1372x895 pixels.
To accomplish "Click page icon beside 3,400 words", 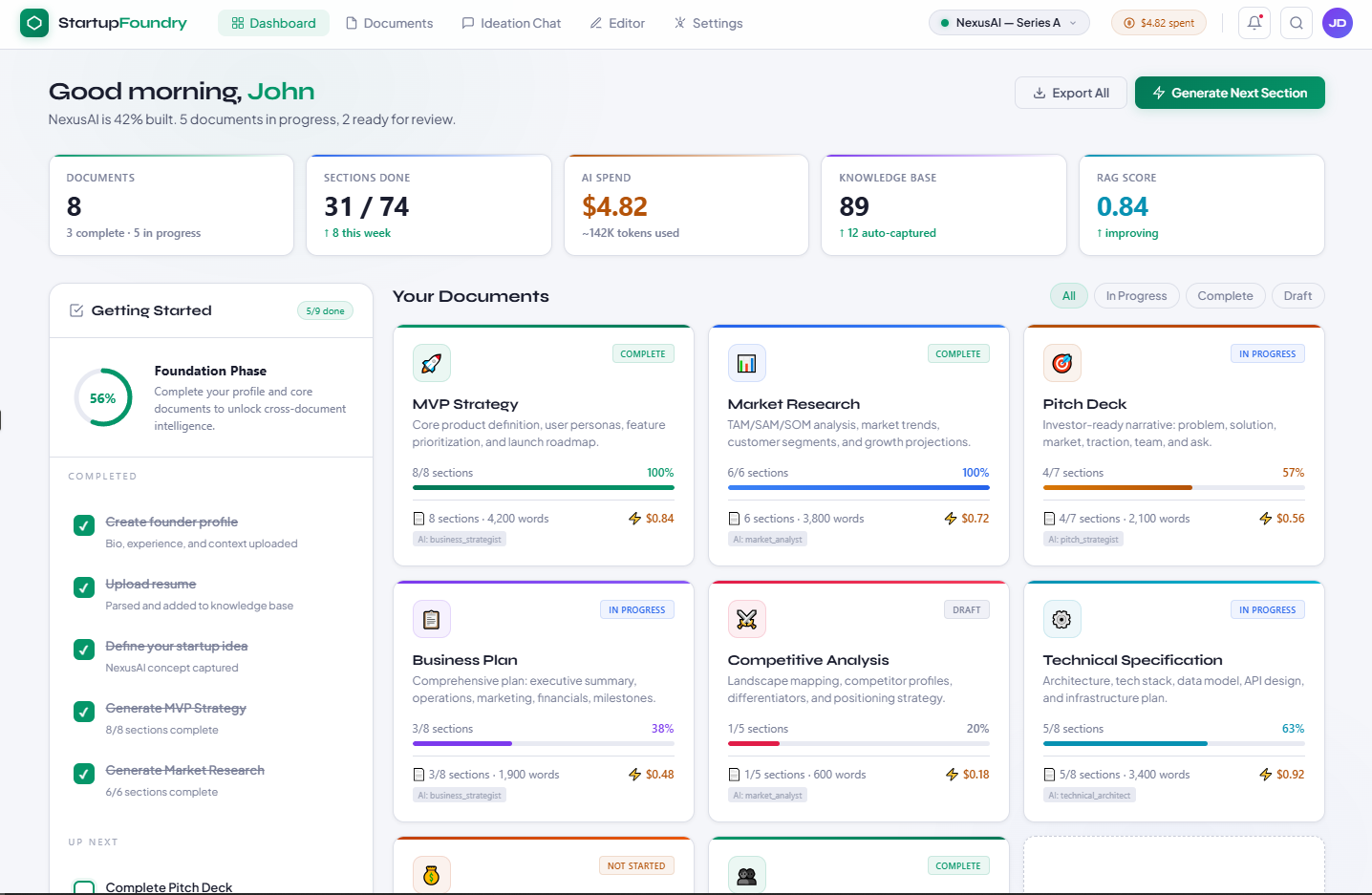I will pyautogui.click(x=1049, y=775).
